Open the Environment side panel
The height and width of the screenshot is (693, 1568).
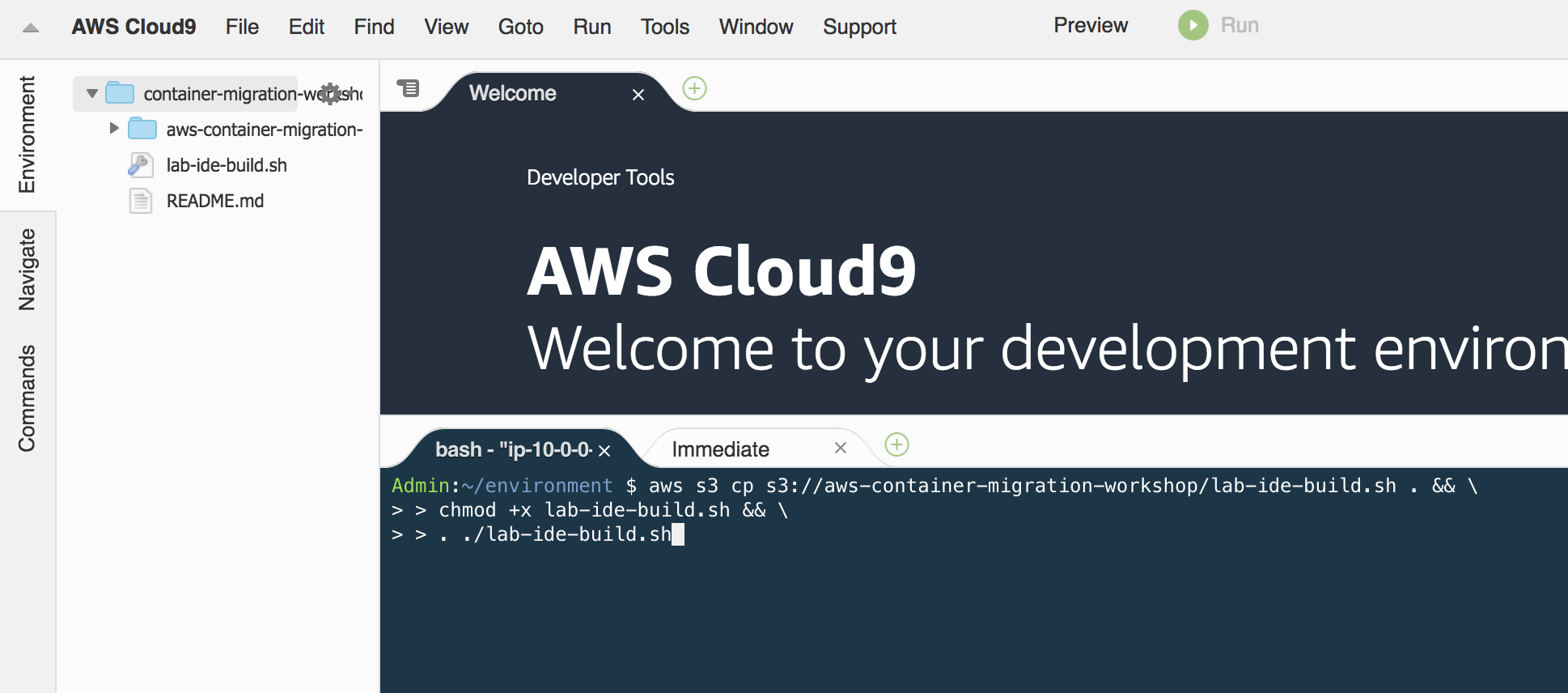pos(28,134)
